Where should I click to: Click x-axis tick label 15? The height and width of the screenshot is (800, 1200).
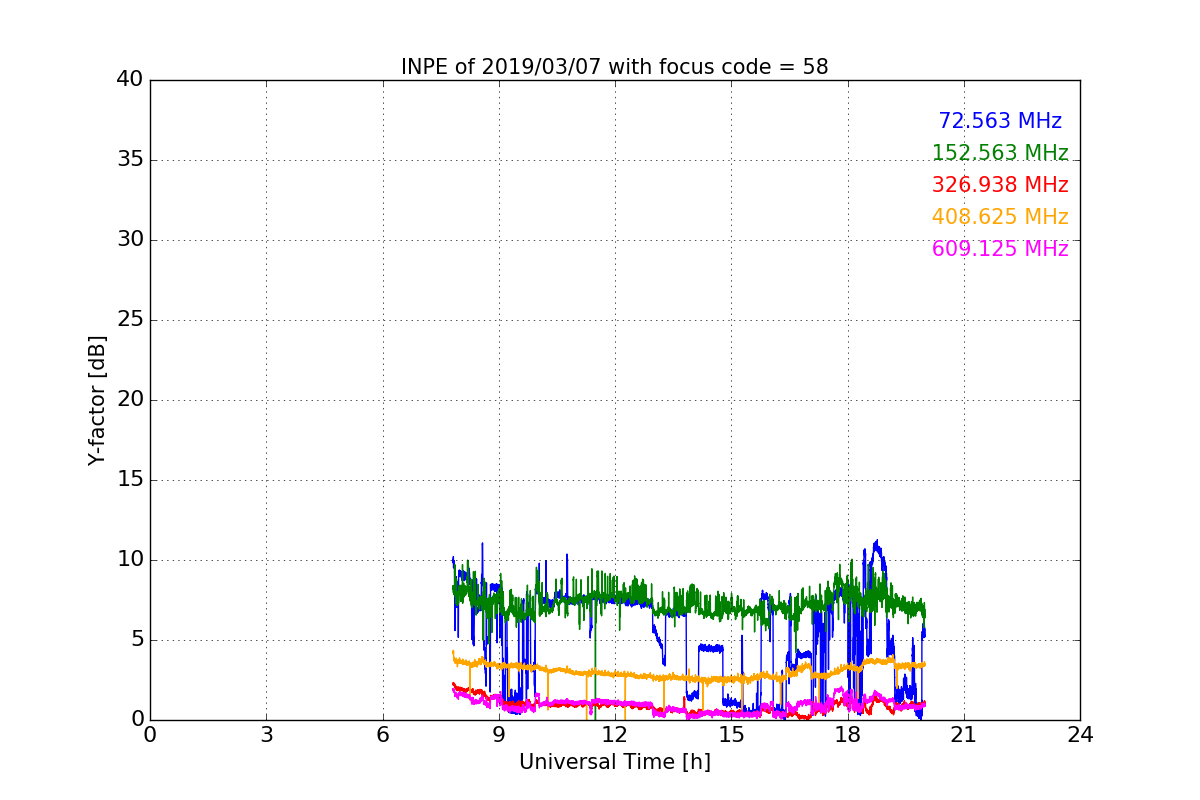click(x=731, y=734)
